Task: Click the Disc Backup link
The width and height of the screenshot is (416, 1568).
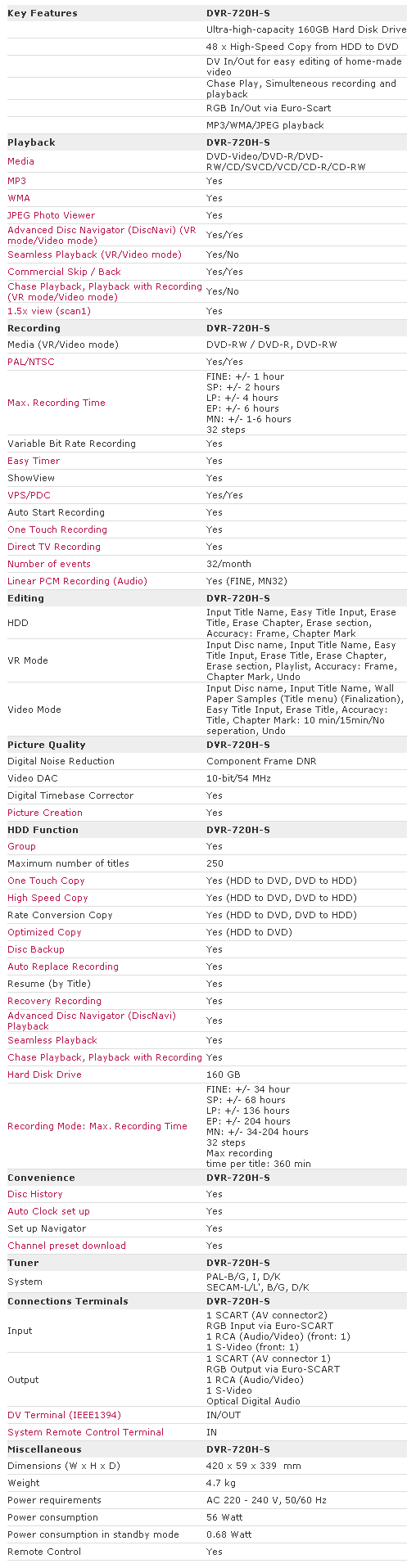Action: (36, 949)
